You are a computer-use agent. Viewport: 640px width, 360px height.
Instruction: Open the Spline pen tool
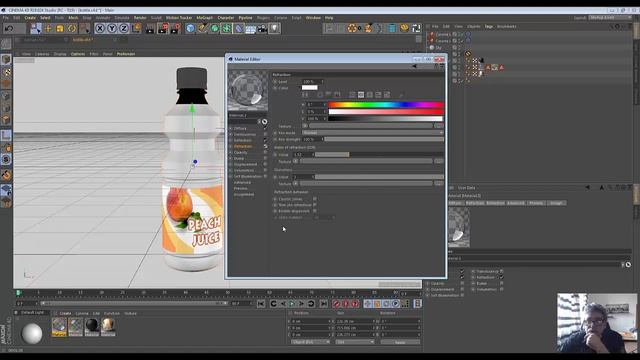pyautogui.click(x=202, y=28)
